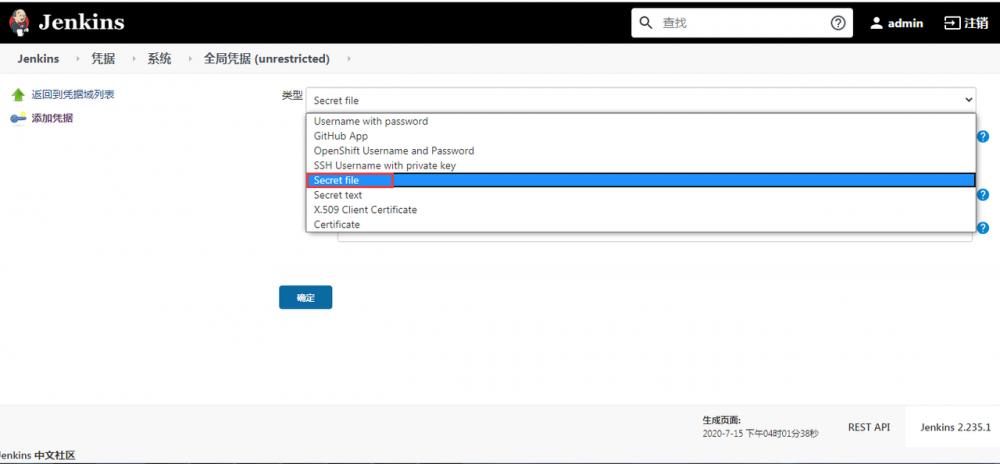1000x464 pixels.
Task: Click the 查找 search input field
Action: [740, 23]
